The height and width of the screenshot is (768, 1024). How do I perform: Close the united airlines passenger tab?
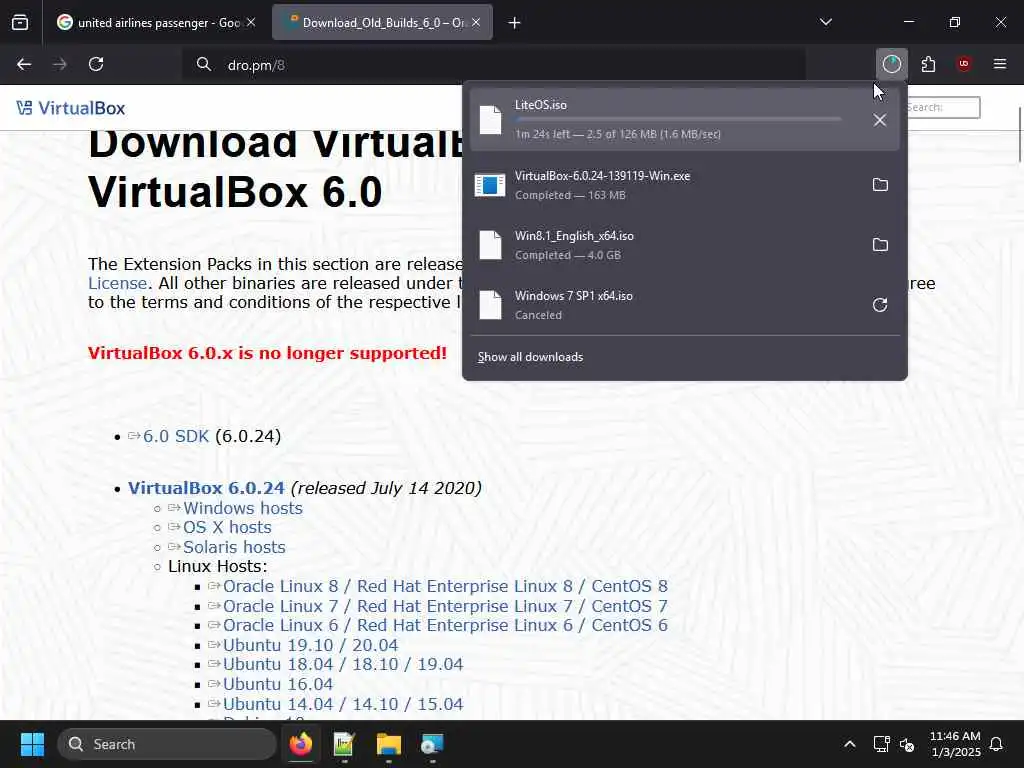[x=251, y=23]
